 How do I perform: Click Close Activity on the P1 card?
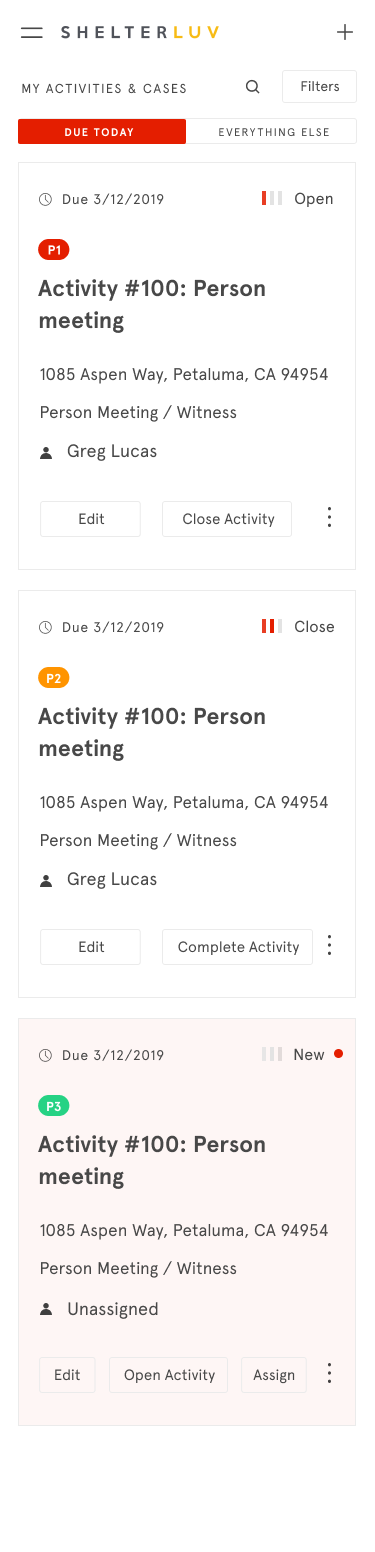[x=228, y=519]
